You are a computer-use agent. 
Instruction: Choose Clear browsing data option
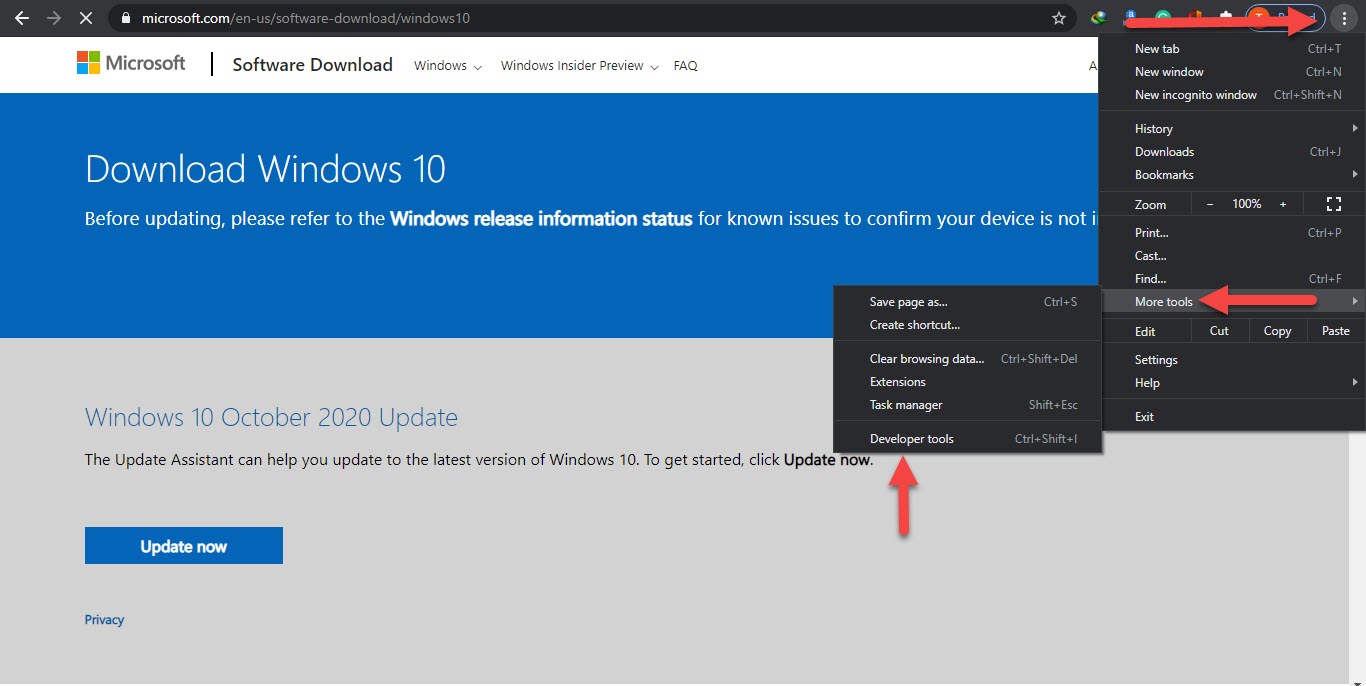click(926, 359)
